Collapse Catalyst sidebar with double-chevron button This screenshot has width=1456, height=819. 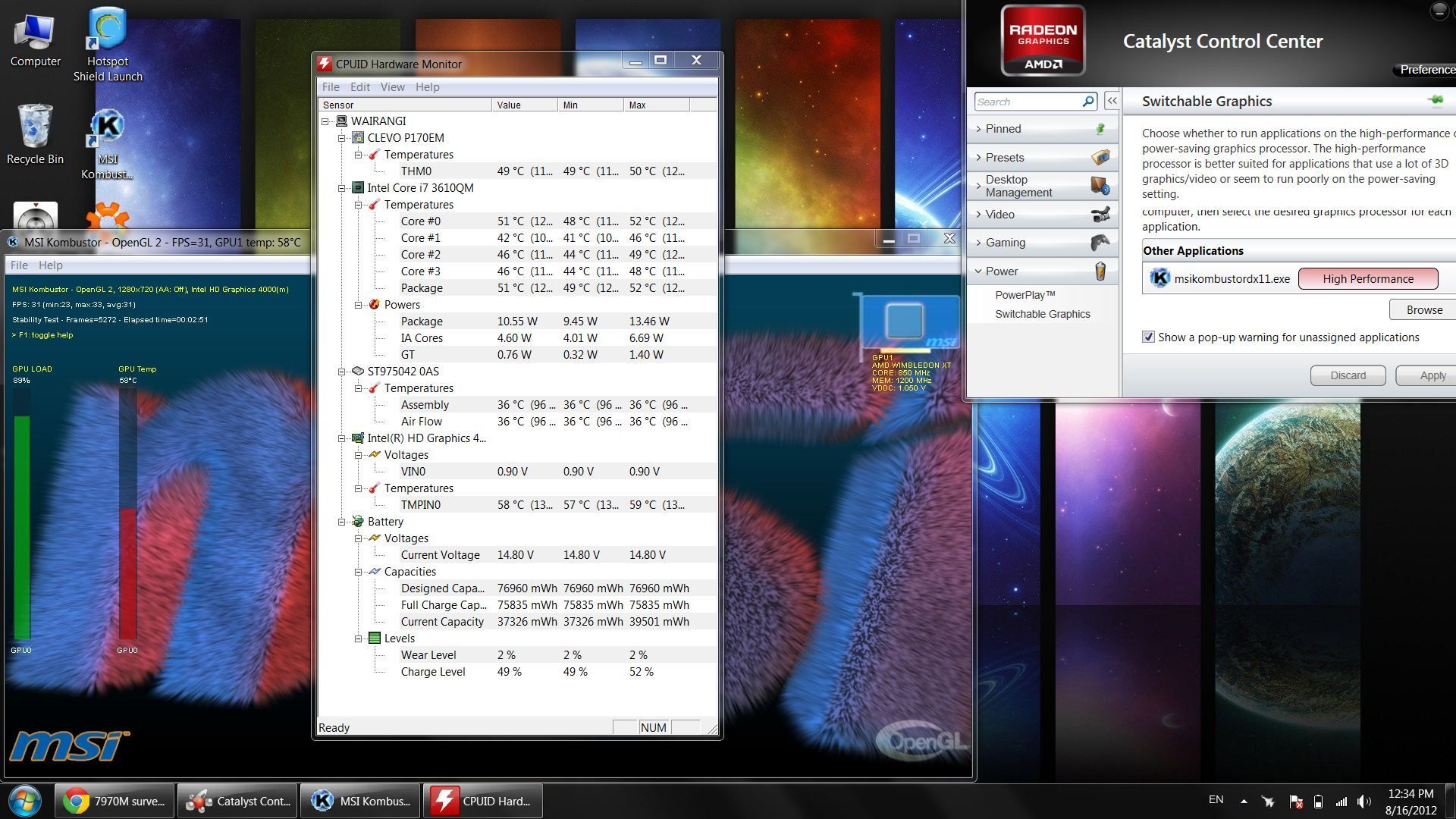pyautogui.click(x=1112, y=101)
